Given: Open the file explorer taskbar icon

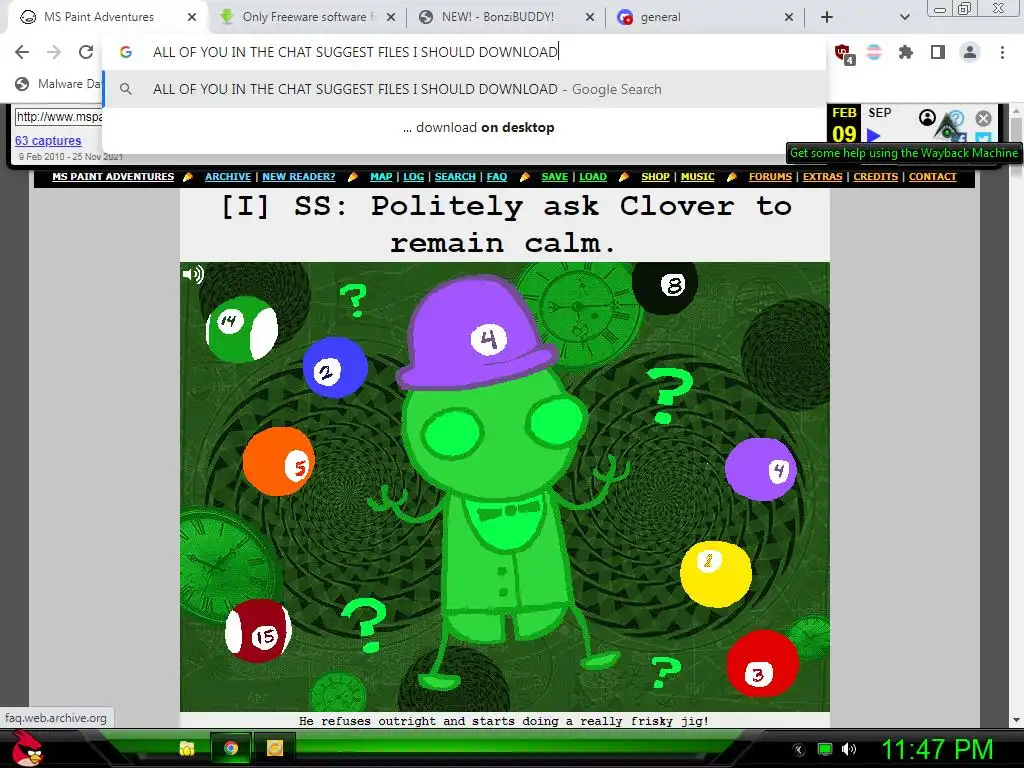Looking at the screenshot, I should (x=187, y=748).
